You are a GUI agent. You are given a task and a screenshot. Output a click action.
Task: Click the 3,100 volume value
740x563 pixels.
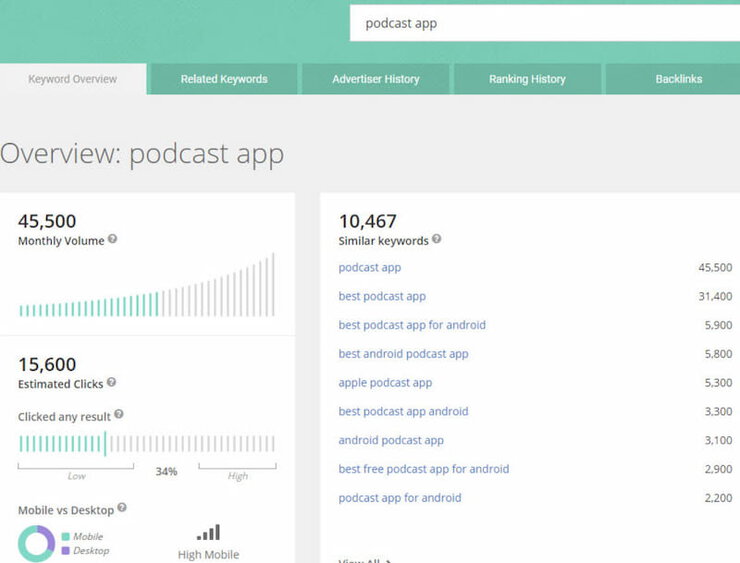[x=718, y=440]
